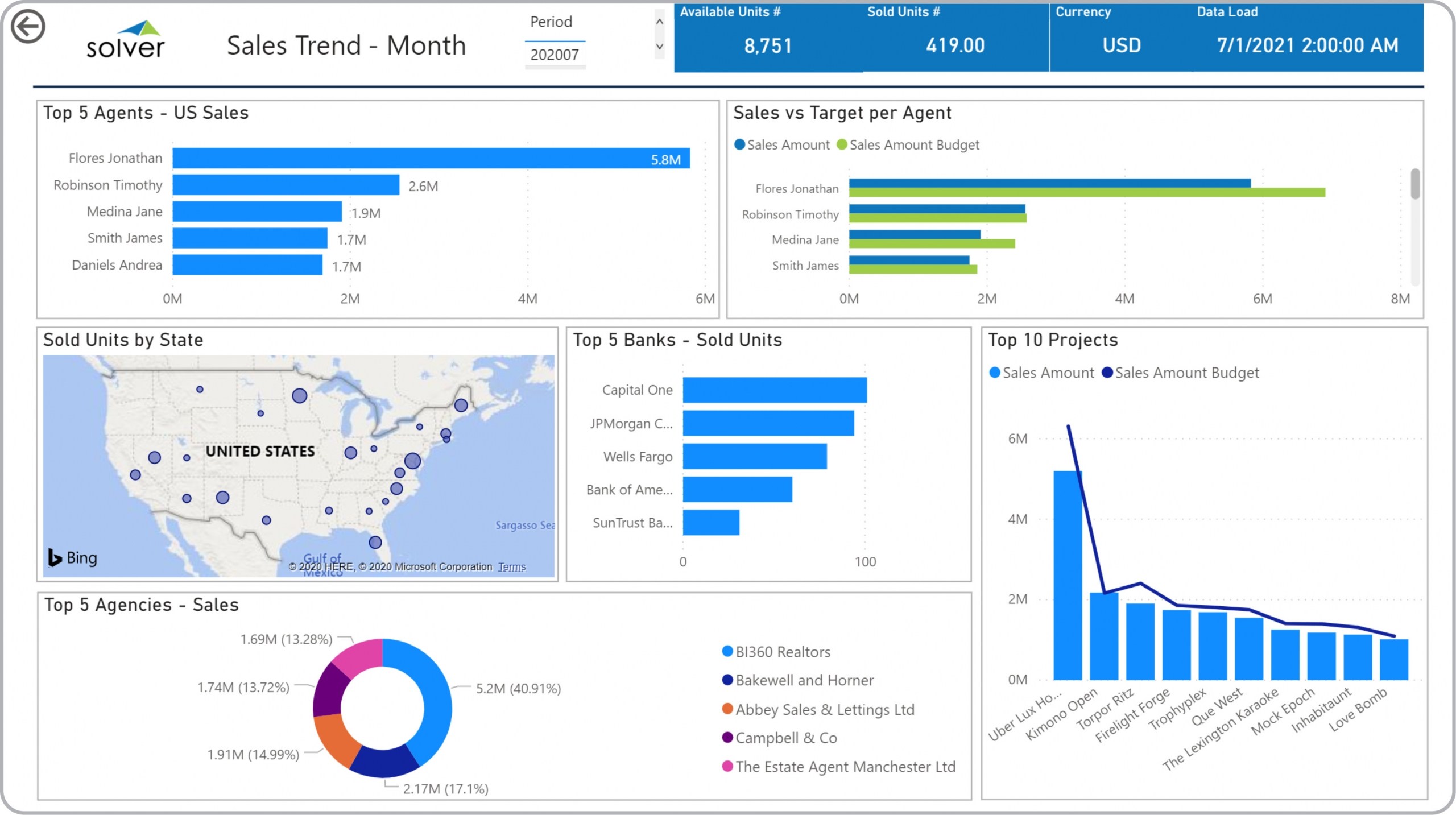
Task: Toggle the BI360 Realtors legend marker
Action: point(727,651)
